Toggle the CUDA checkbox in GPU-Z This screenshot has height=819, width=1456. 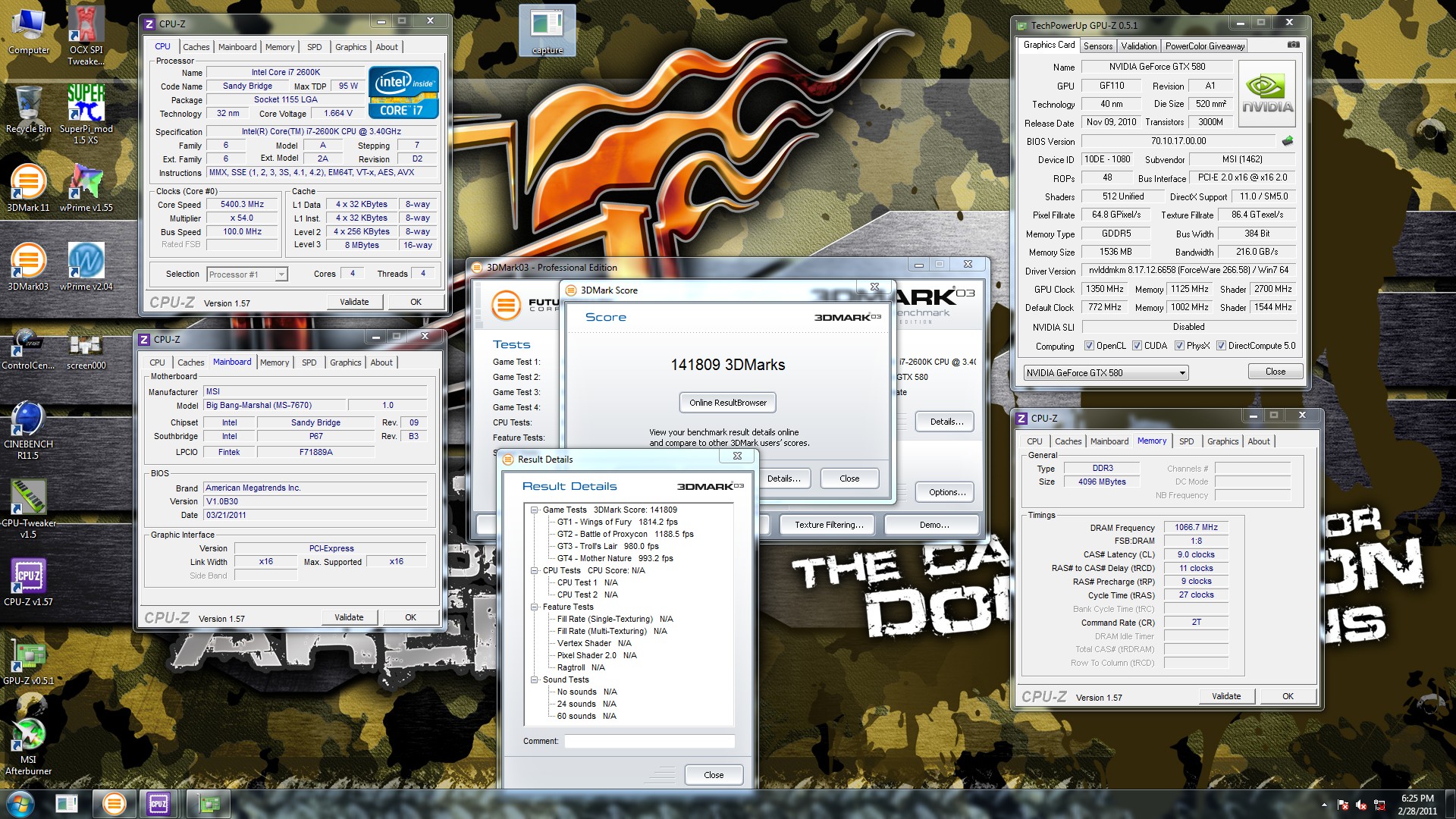[1137, 346]
